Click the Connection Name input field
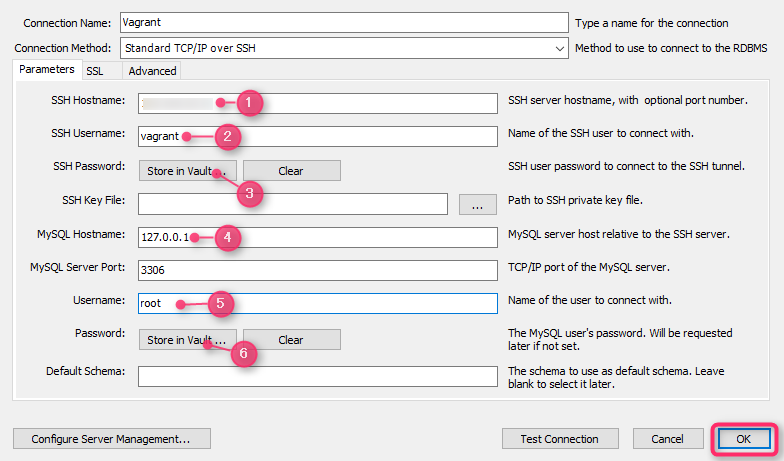The image size is (784, 461). pos(344,22)
